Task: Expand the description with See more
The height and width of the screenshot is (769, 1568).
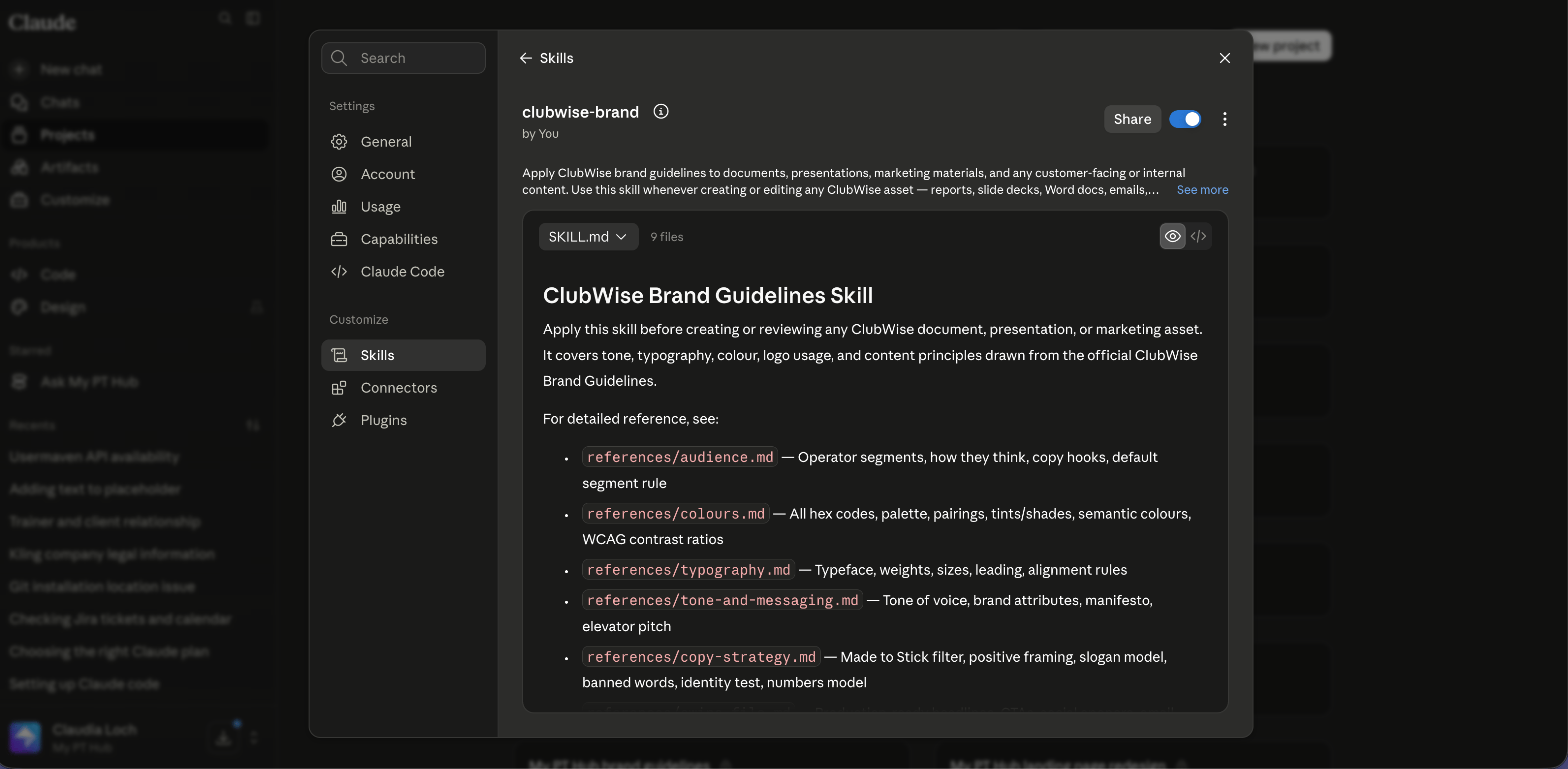Action: 1202,190
